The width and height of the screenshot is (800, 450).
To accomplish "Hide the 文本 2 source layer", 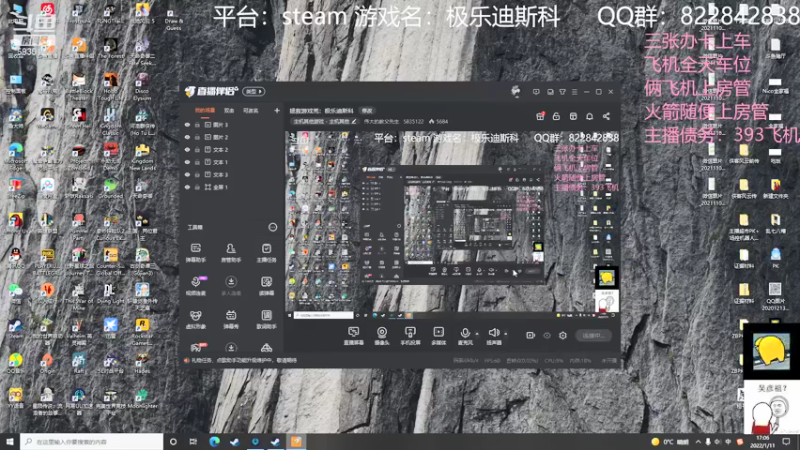I will pyautogui.click(x=187, y=150).
